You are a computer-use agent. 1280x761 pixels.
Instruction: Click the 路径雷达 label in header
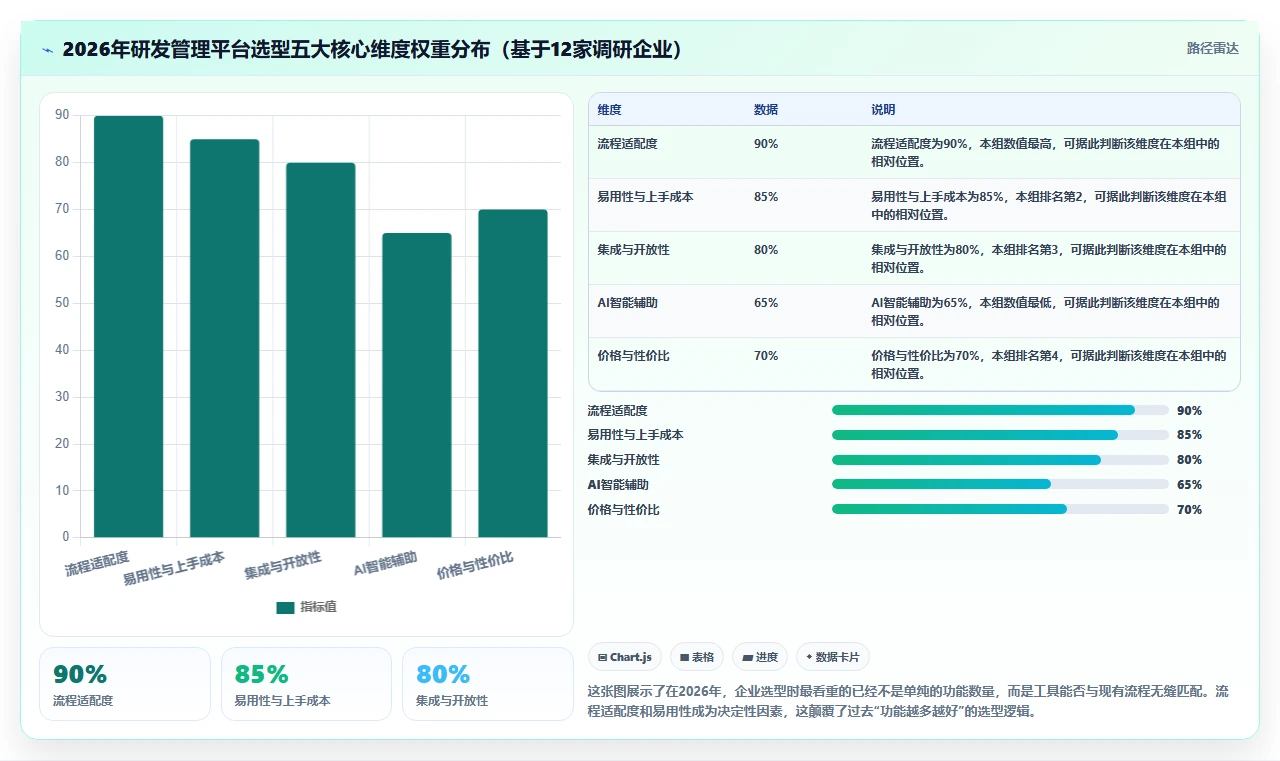[1212, 48]
